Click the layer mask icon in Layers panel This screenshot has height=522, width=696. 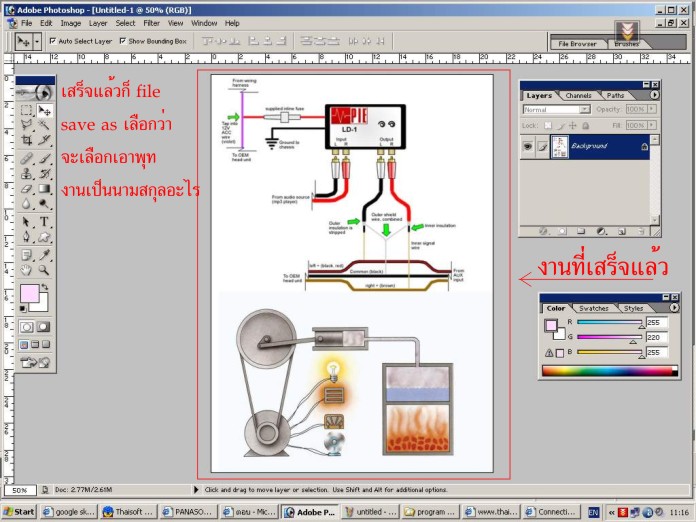click(562, 231)
